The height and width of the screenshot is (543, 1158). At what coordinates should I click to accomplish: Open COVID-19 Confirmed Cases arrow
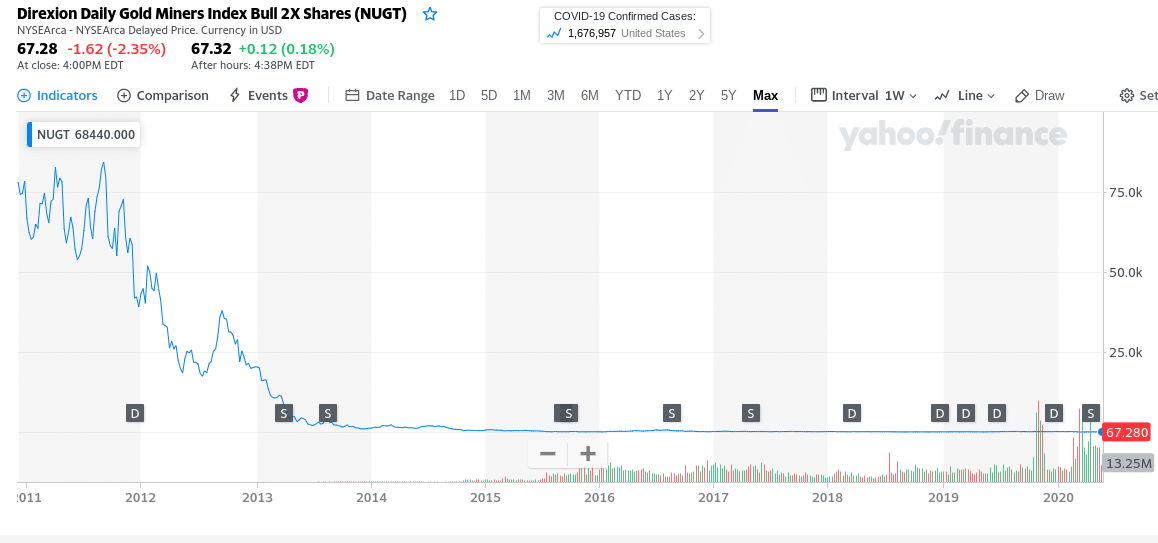[x=701, y=34]
